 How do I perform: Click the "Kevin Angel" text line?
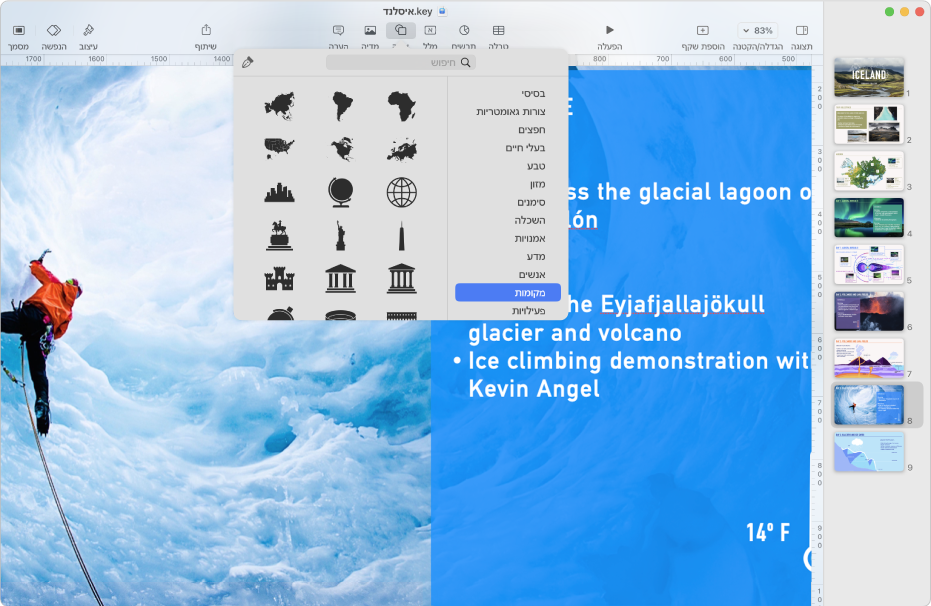coord(533,389)
